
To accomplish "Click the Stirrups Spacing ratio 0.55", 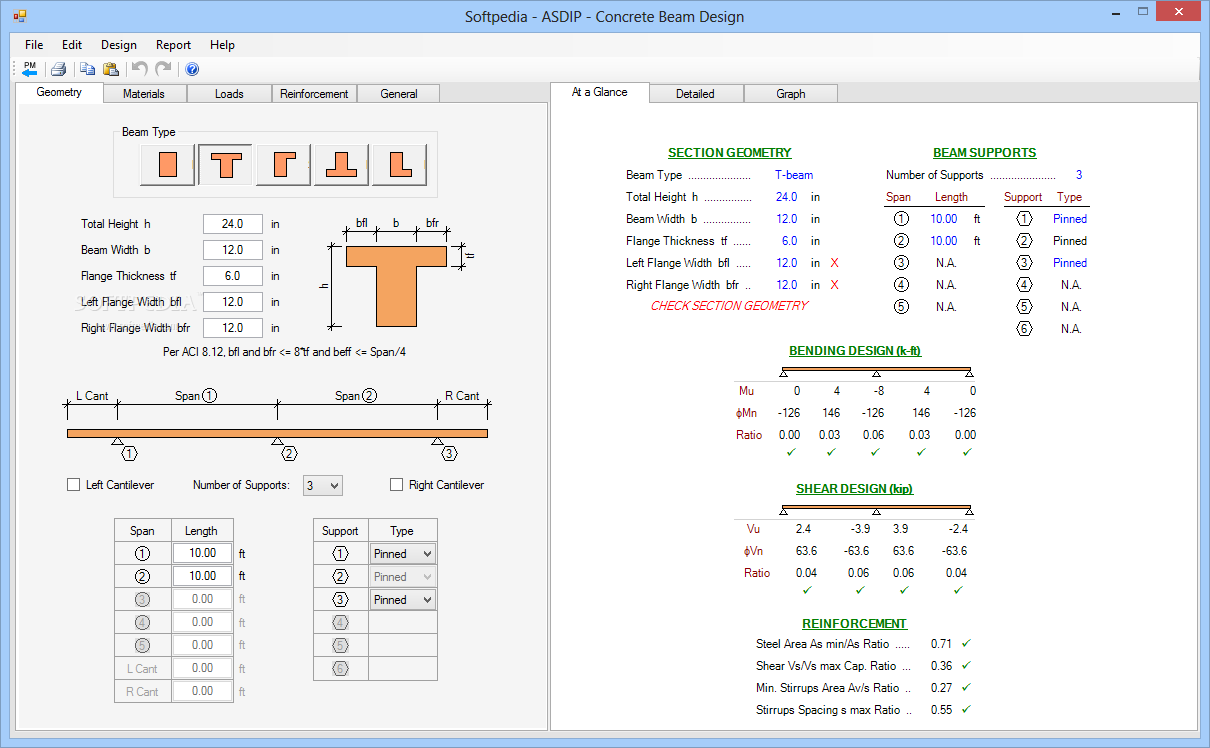I will (x=941, y=710).
